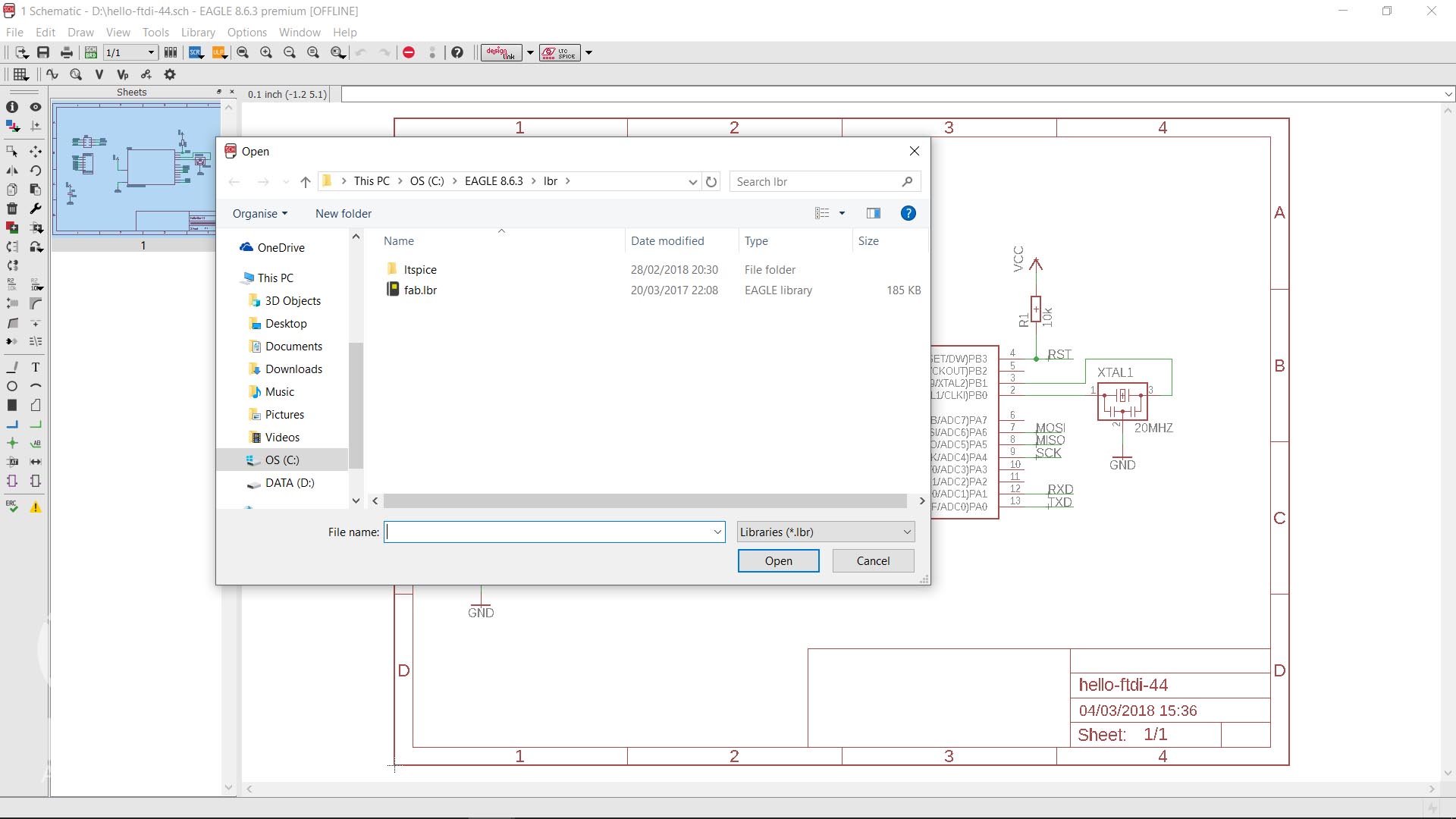Select the Delete (trash) tool
The image size is (1456, 819).
12,209
